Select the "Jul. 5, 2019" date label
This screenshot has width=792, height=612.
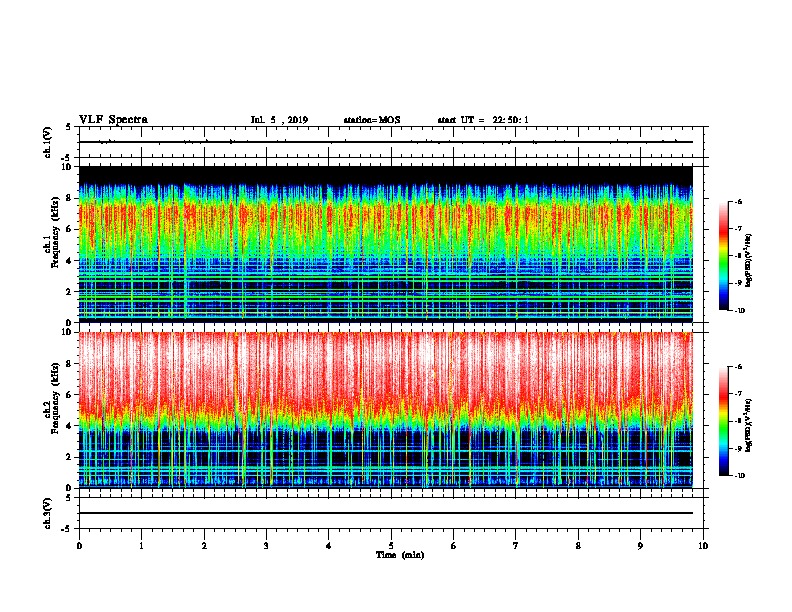[x=279, y=120]
